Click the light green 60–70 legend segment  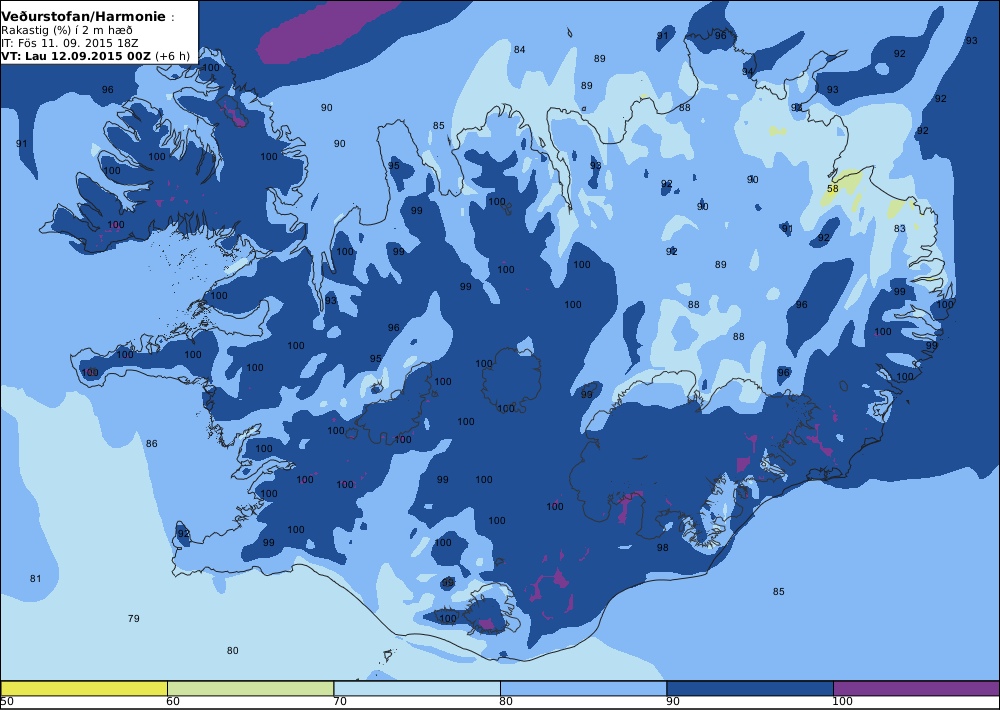tap(251, 688)
